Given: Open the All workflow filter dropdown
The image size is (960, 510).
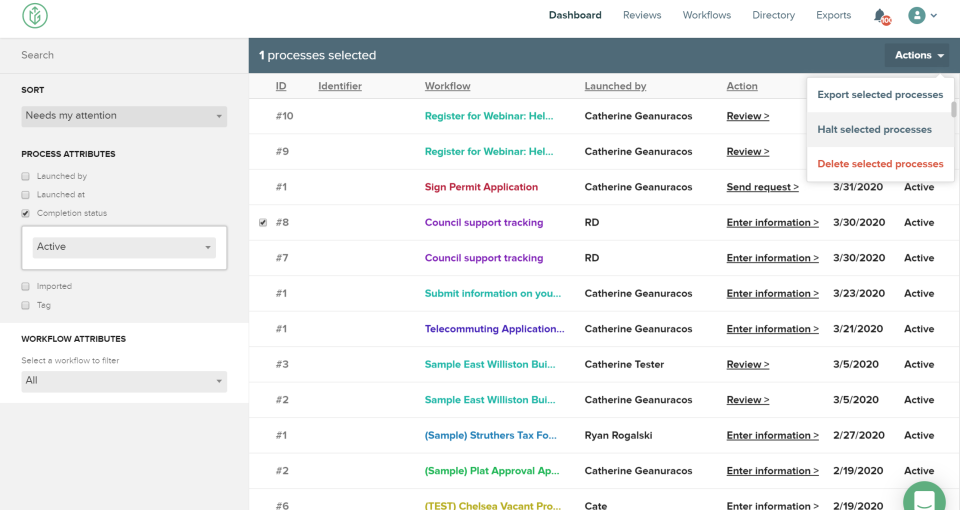Looking at the screenshot, I should 124,381.
